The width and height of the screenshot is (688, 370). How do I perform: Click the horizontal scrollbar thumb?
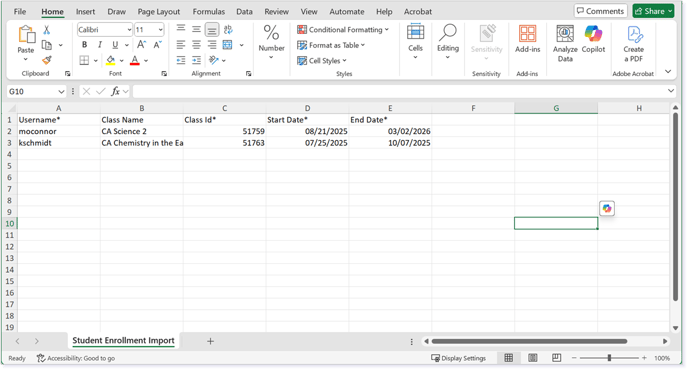[529, 341]
